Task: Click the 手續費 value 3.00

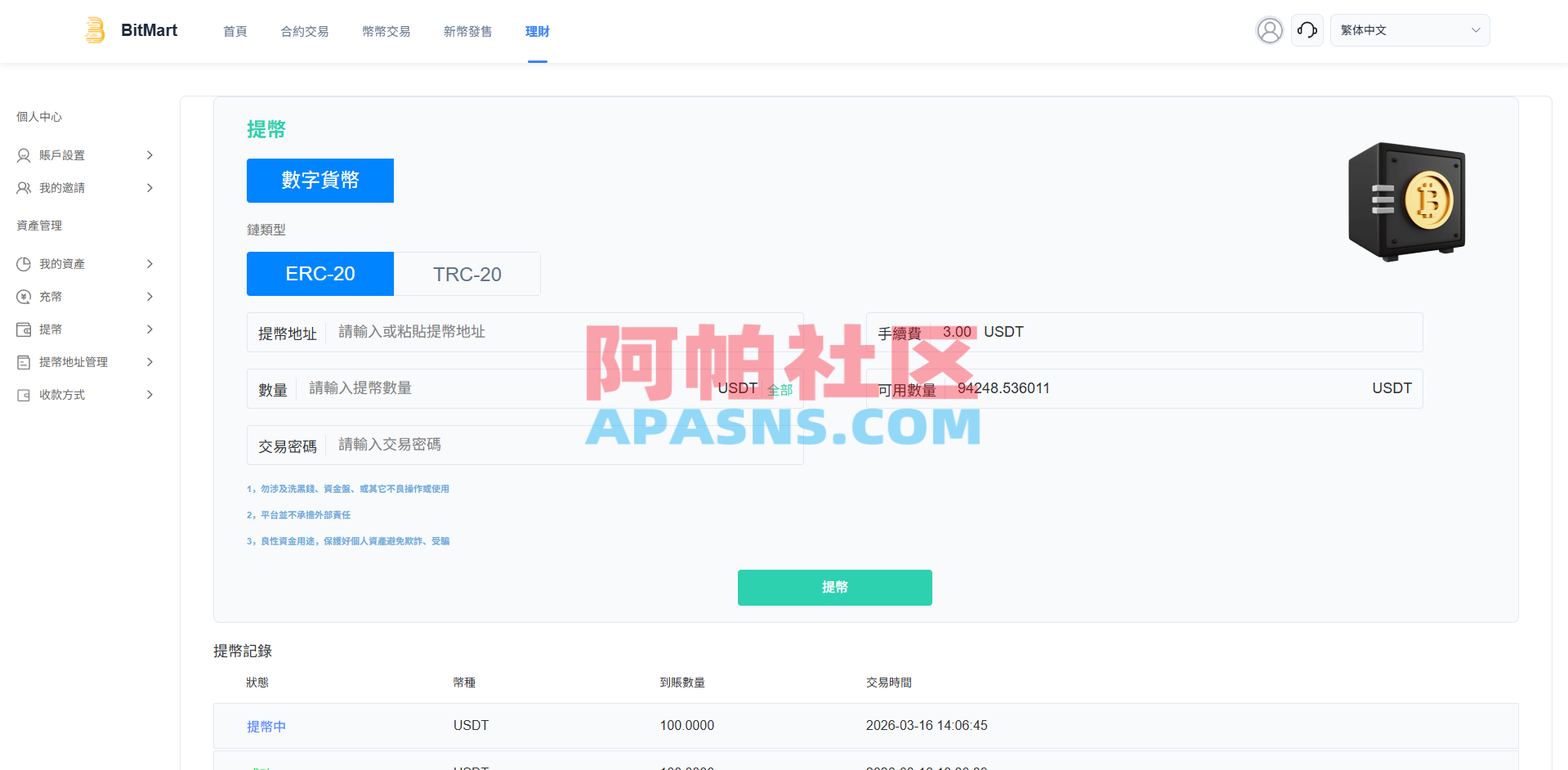Action: coord(957,332)
